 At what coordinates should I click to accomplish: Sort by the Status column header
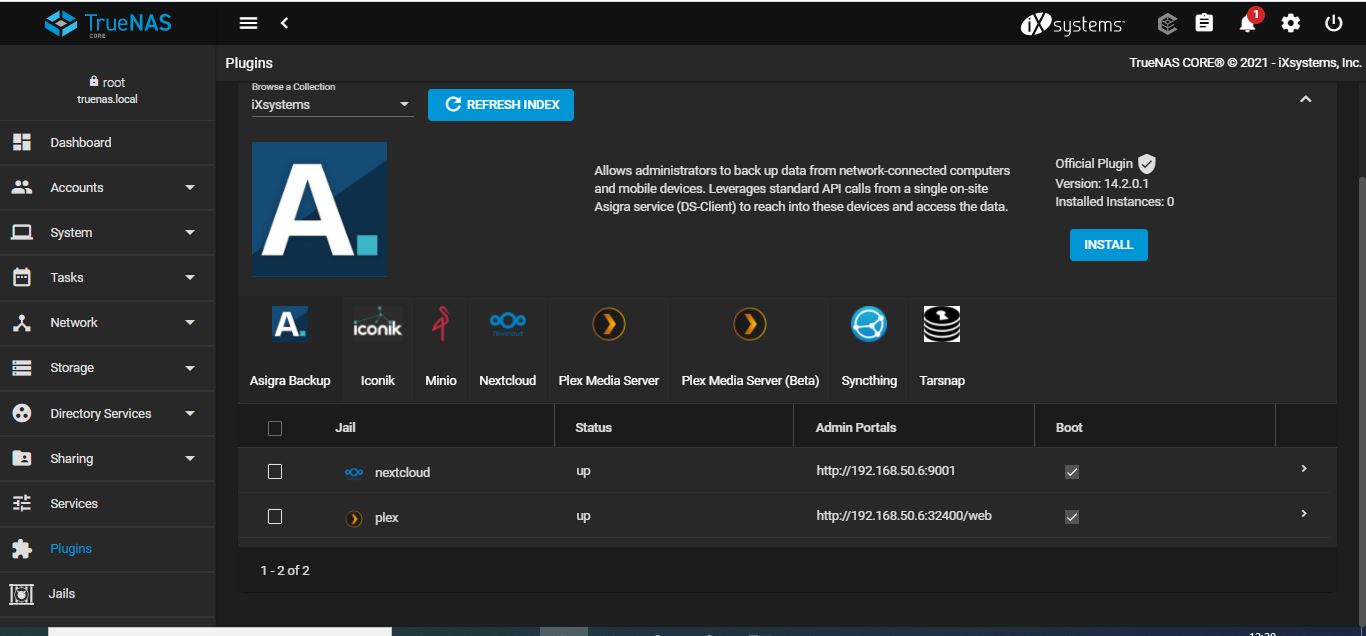593,427
